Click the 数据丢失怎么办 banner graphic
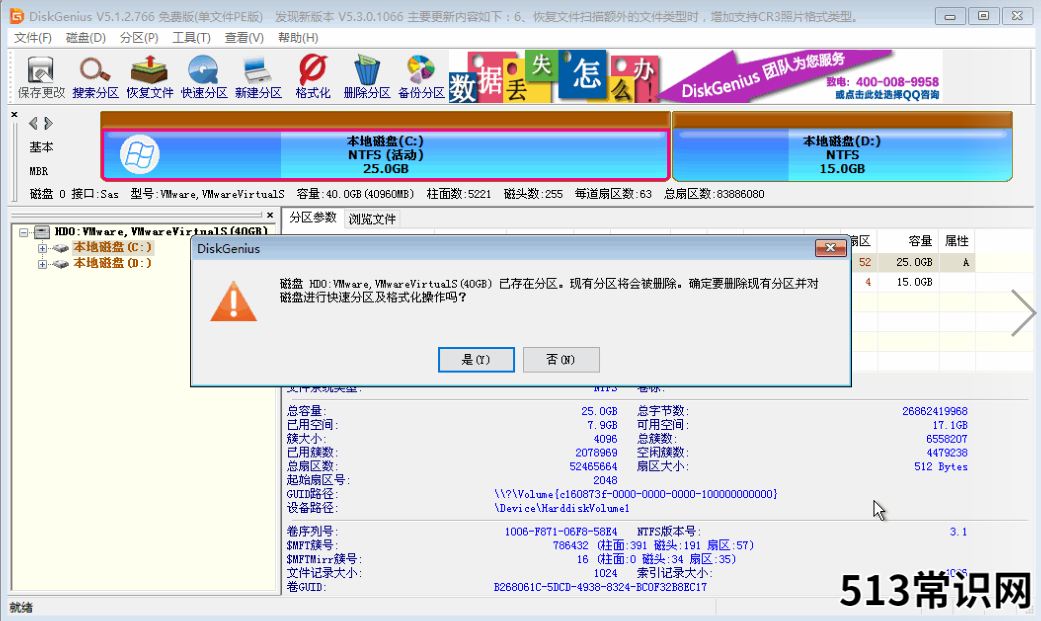 click(554, 77)
